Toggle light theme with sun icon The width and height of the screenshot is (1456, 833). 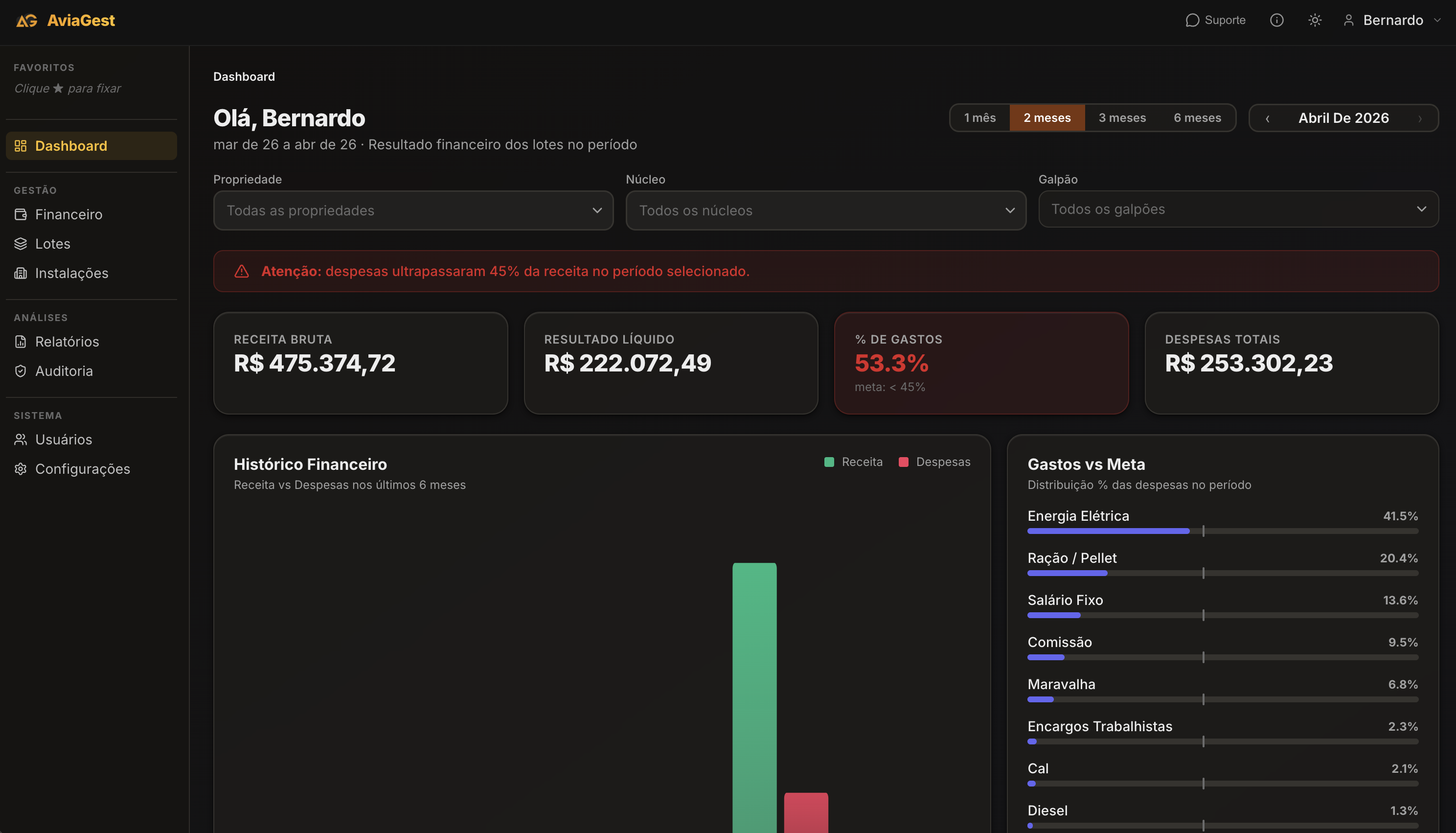1315,21
